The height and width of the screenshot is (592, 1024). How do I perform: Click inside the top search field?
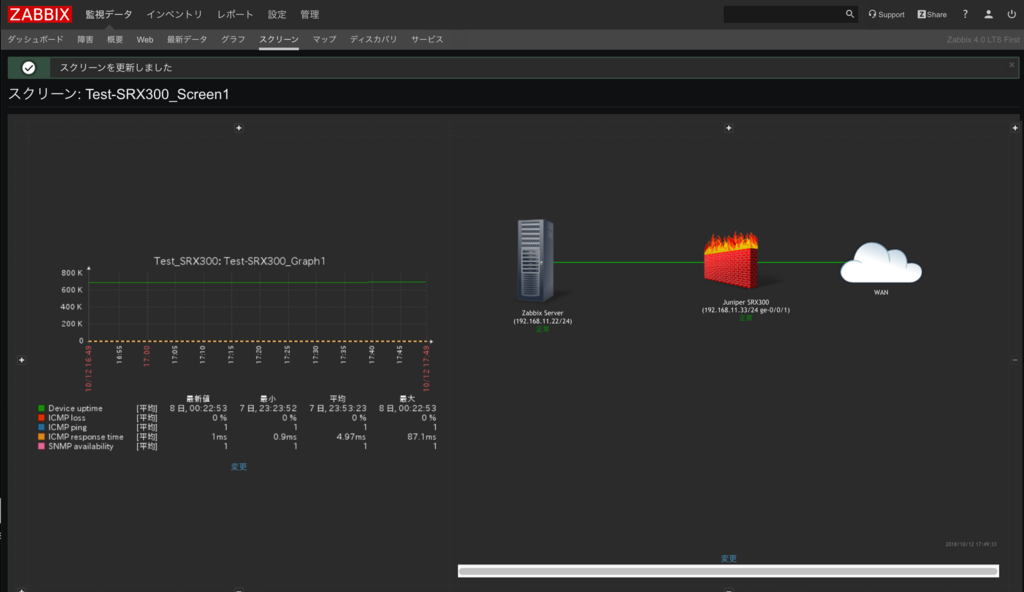[x=784, y=14]
